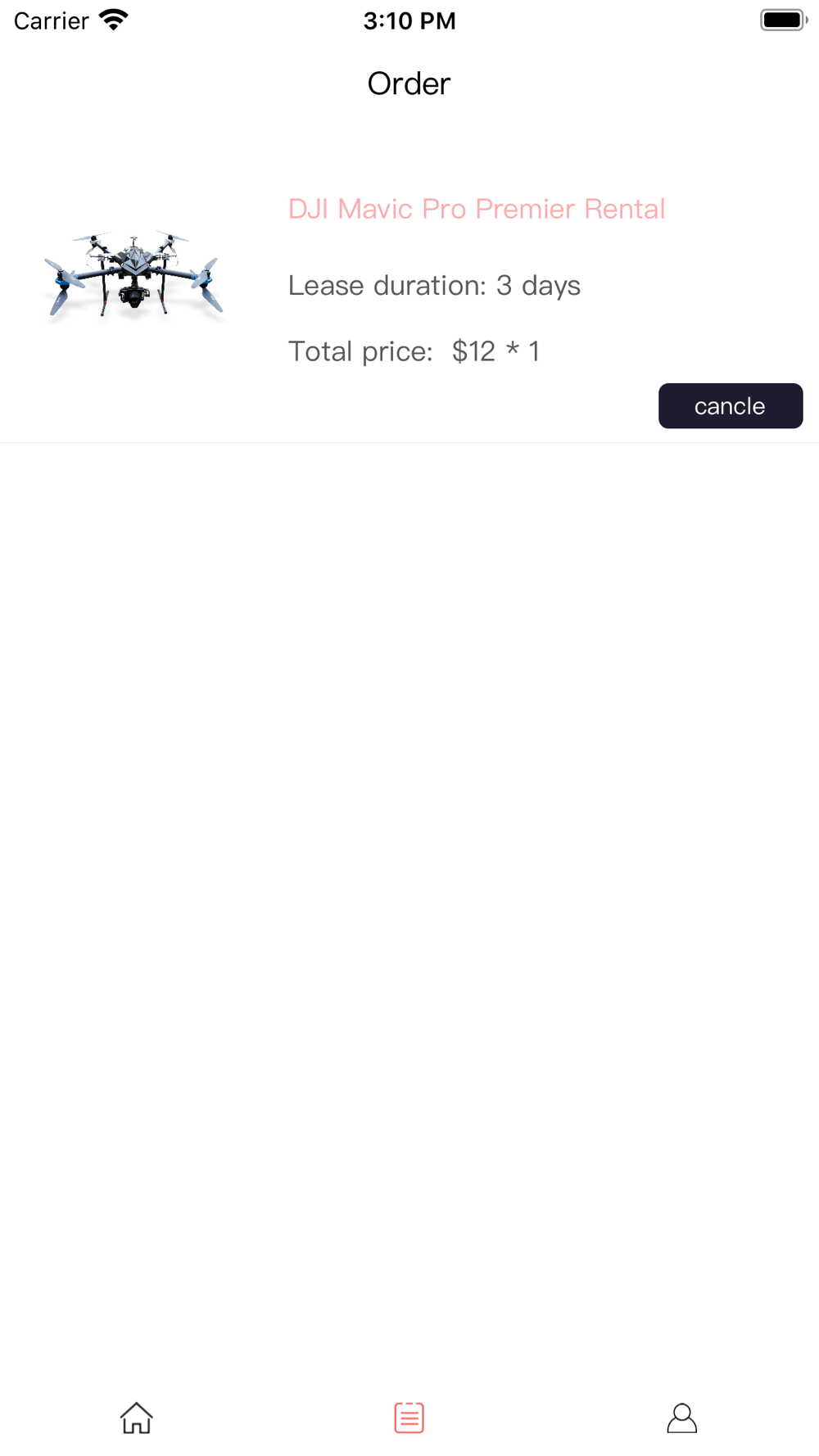Tap the * 1 quantity text
Screen dimensions: 819x1456
click(523, 351)
